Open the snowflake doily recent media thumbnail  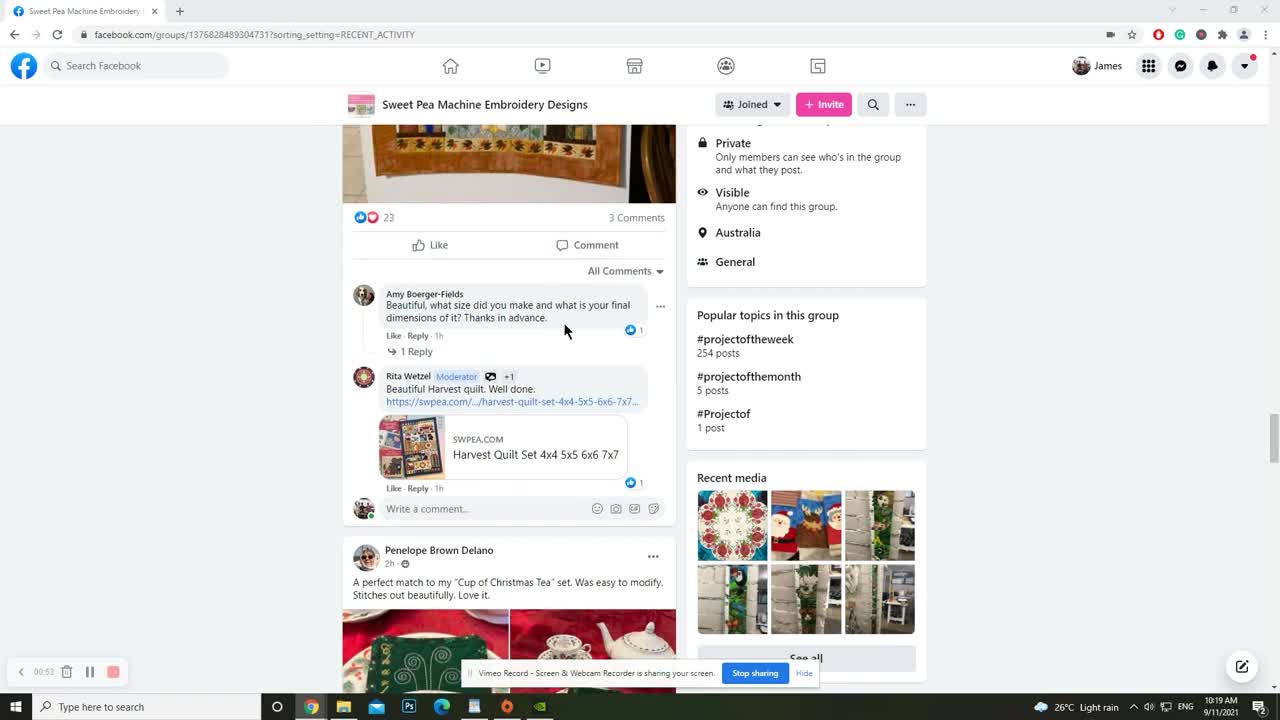point(732,525)
